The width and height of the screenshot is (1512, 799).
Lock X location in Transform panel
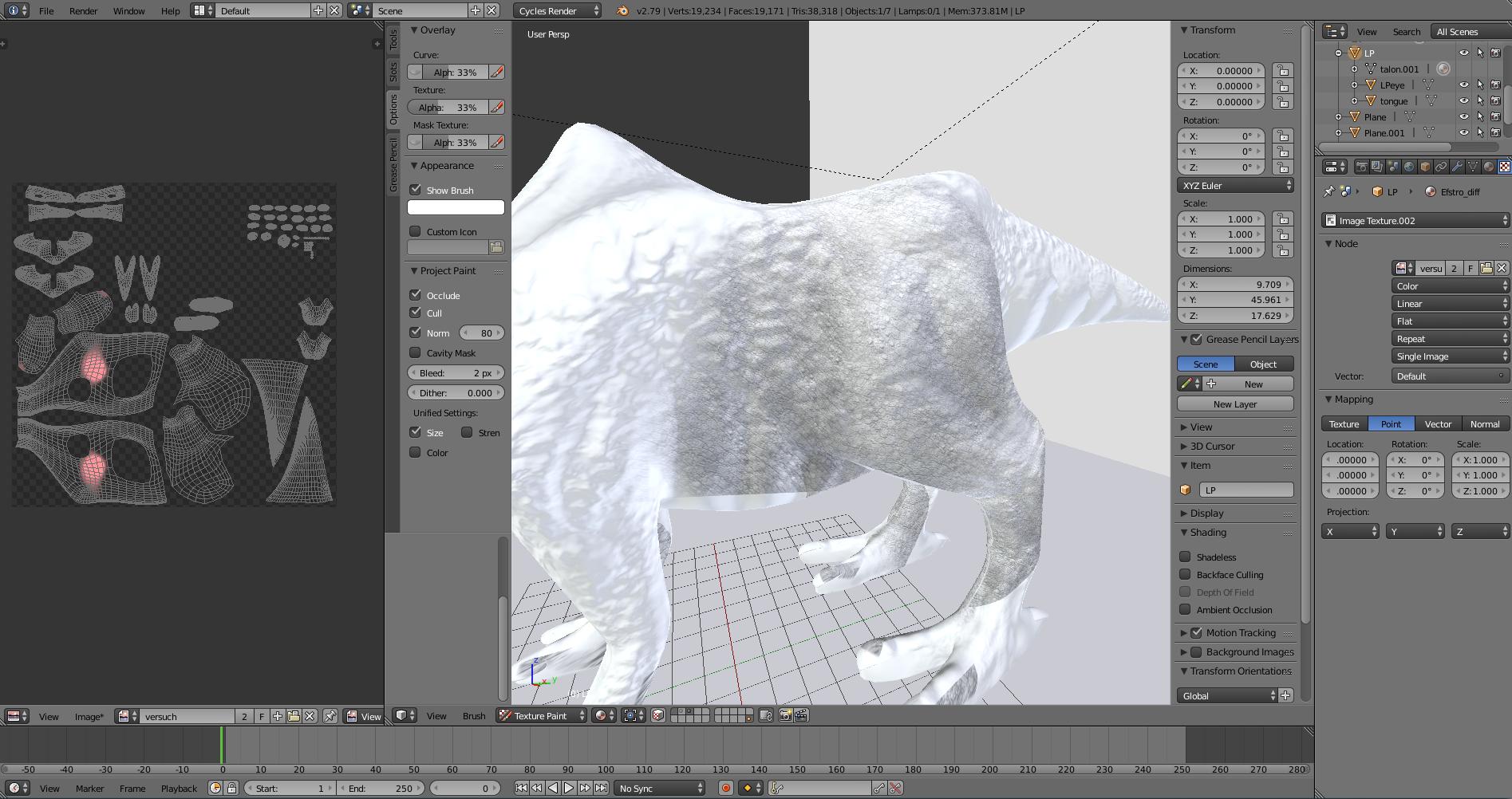[x=1282, y=70]
